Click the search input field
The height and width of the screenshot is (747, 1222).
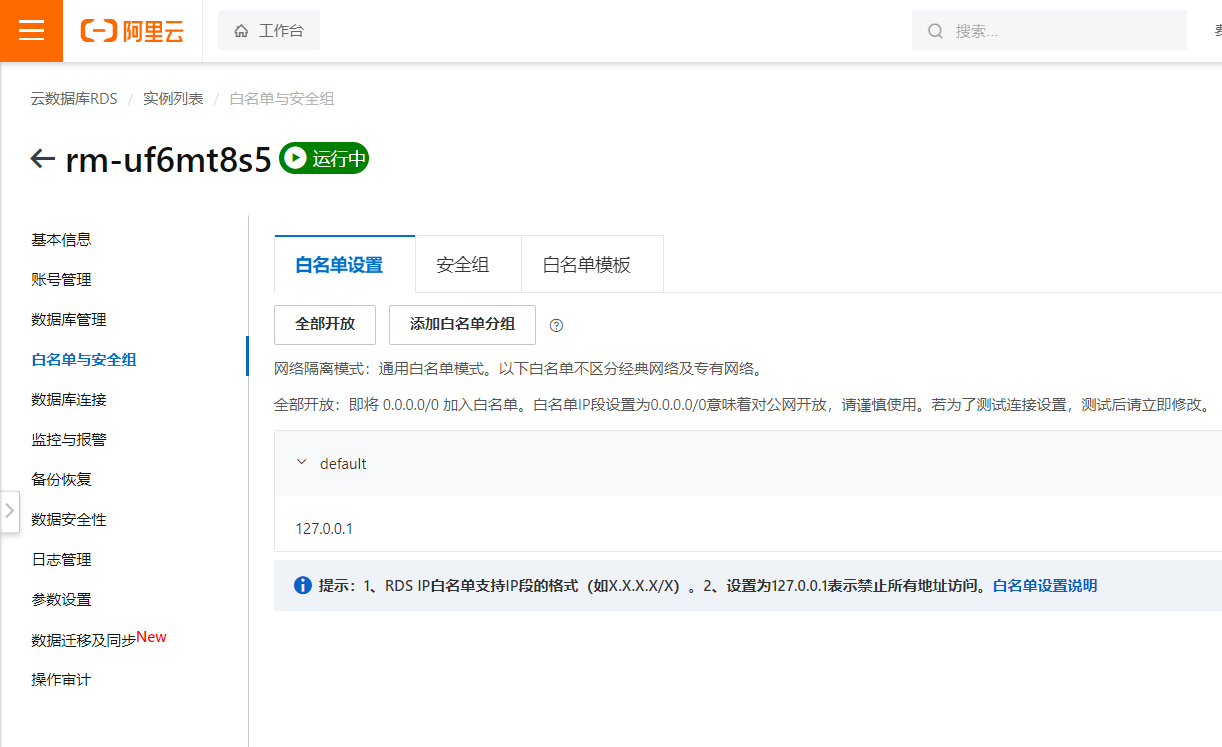pos(1060,31)
